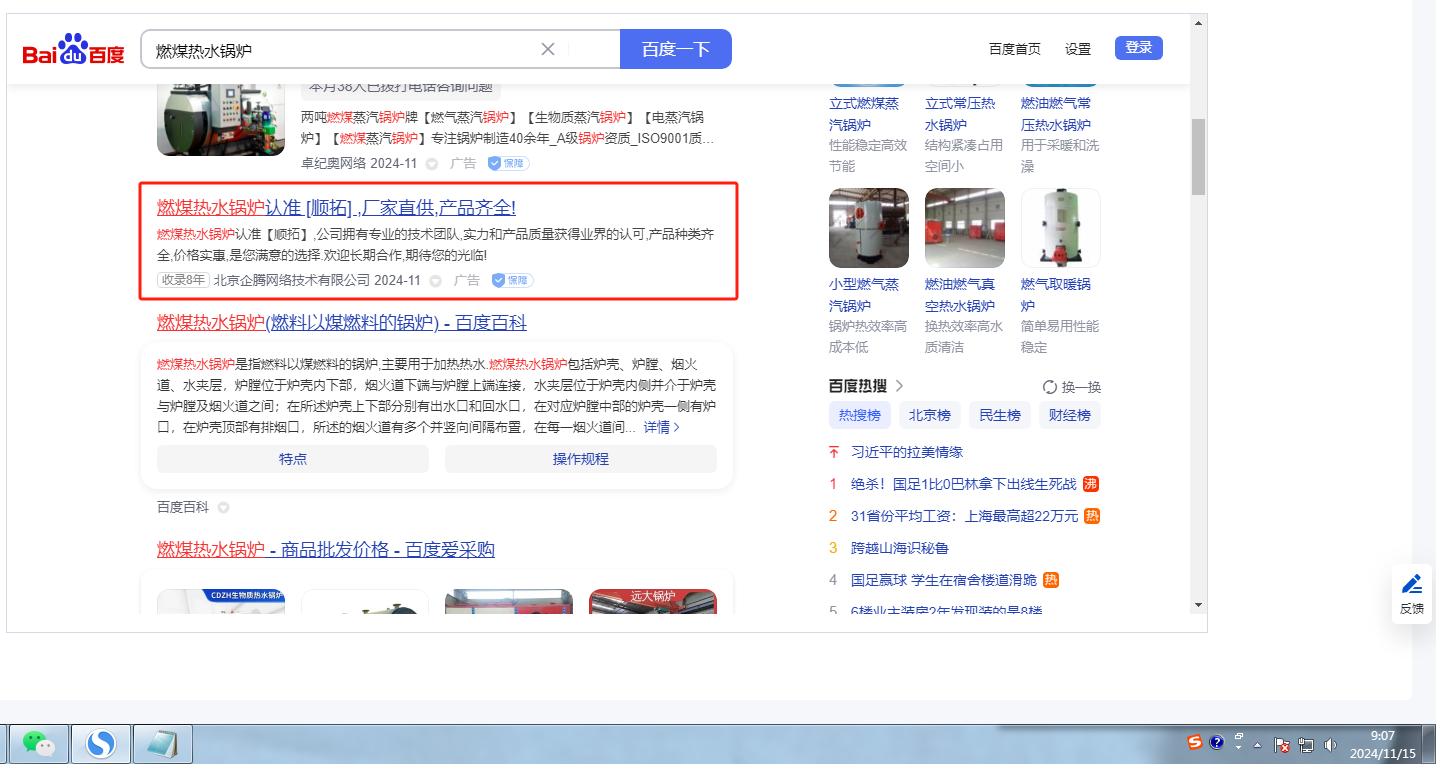Clear the search box with the X icon

(x=548, y=49)
